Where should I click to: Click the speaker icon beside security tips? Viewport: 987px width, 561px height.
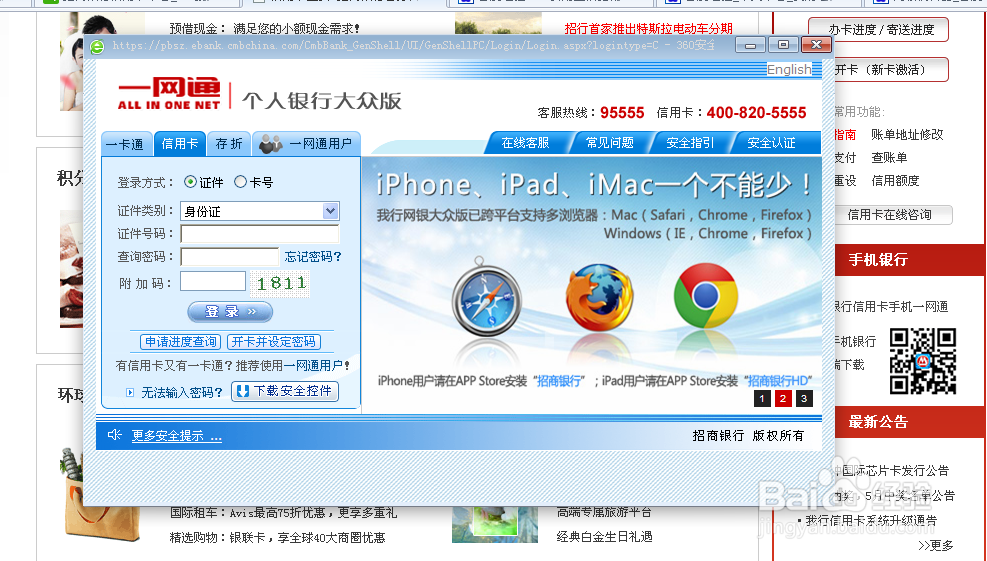tap(114, 435)
